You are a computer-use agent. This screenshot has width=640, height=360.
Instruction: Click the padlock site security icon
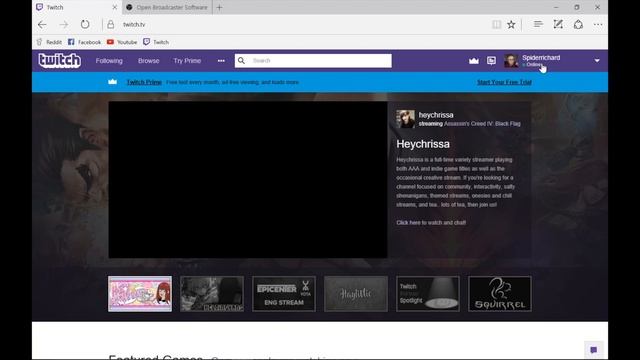pyautogui.click(x=111, y=24)
